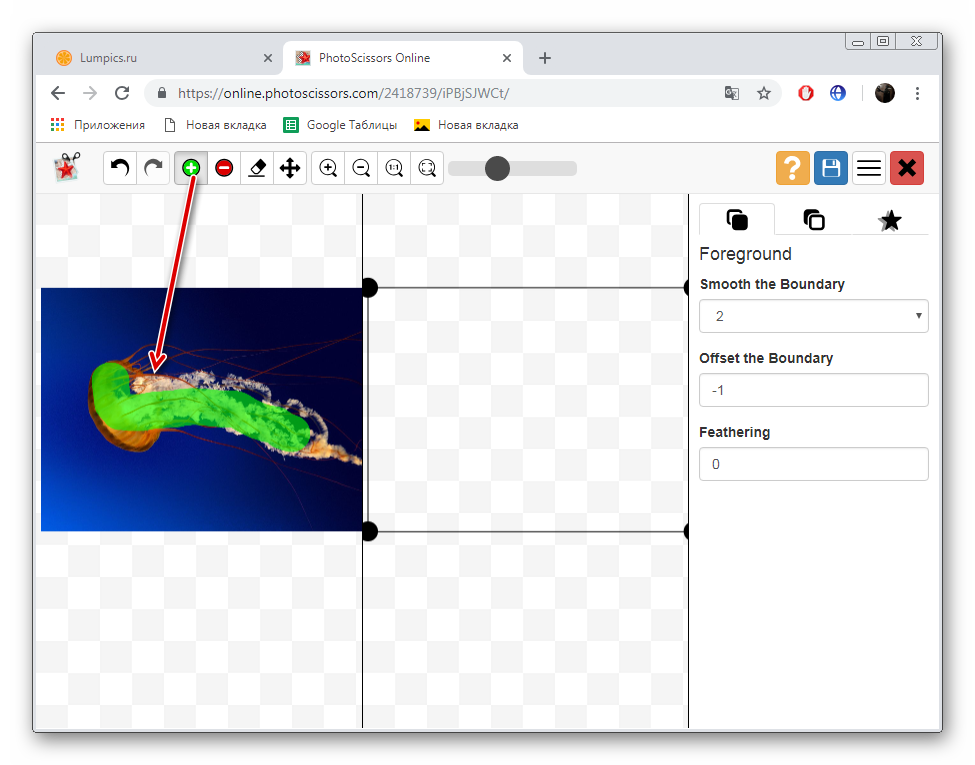The width and height of the screenshot is (975, 765).
Task: Click the red Opera extension icon
Action: pos(806,93)
